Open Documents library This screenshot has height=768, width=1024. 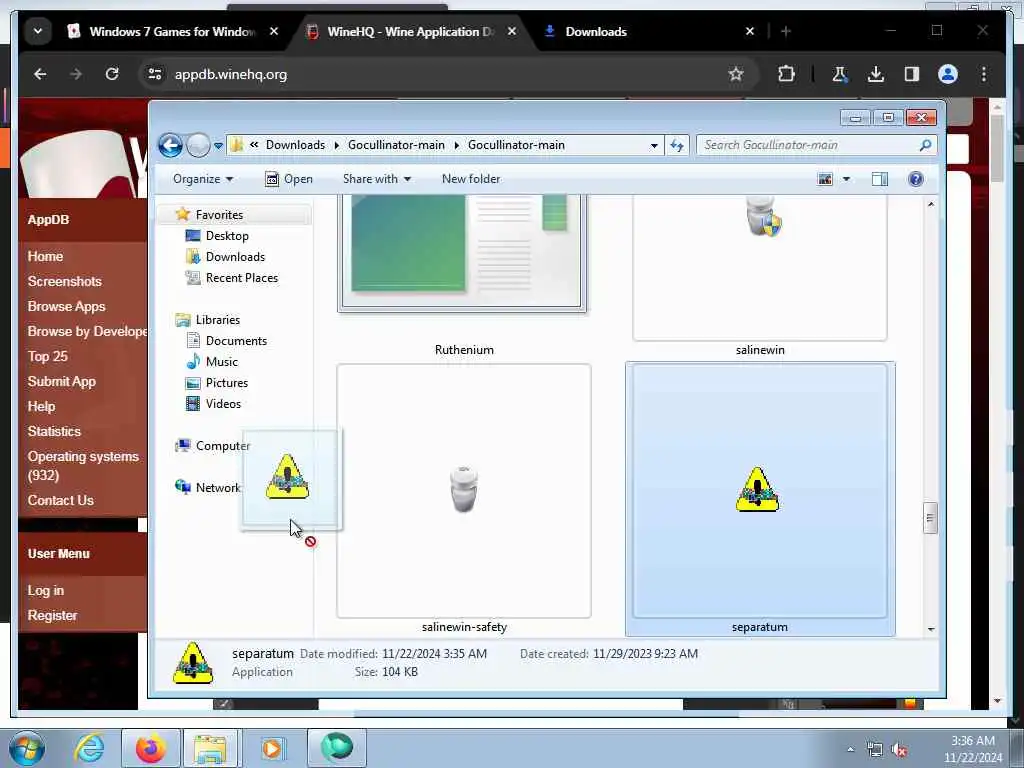pos(236,340)
